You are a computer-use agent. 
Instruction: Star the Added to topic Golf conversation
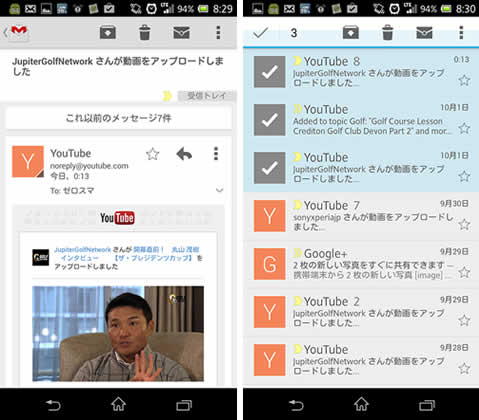tap(464, 128)
